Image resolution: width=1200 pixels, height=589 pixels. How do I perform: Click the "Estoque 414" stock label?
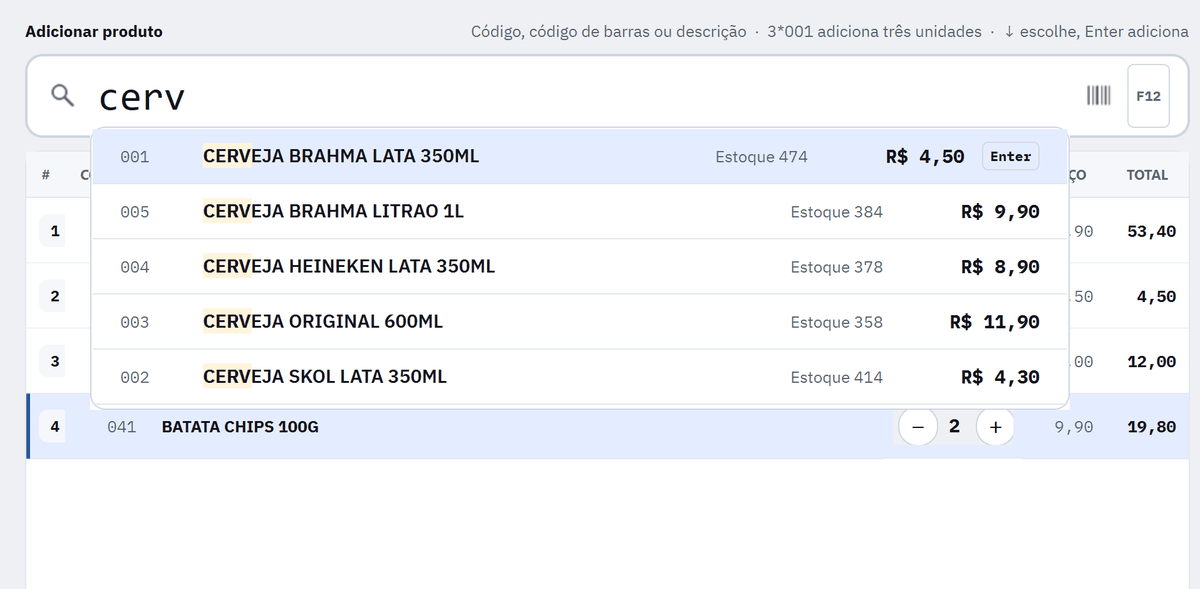pyautogui.click(x=837, y=377)
